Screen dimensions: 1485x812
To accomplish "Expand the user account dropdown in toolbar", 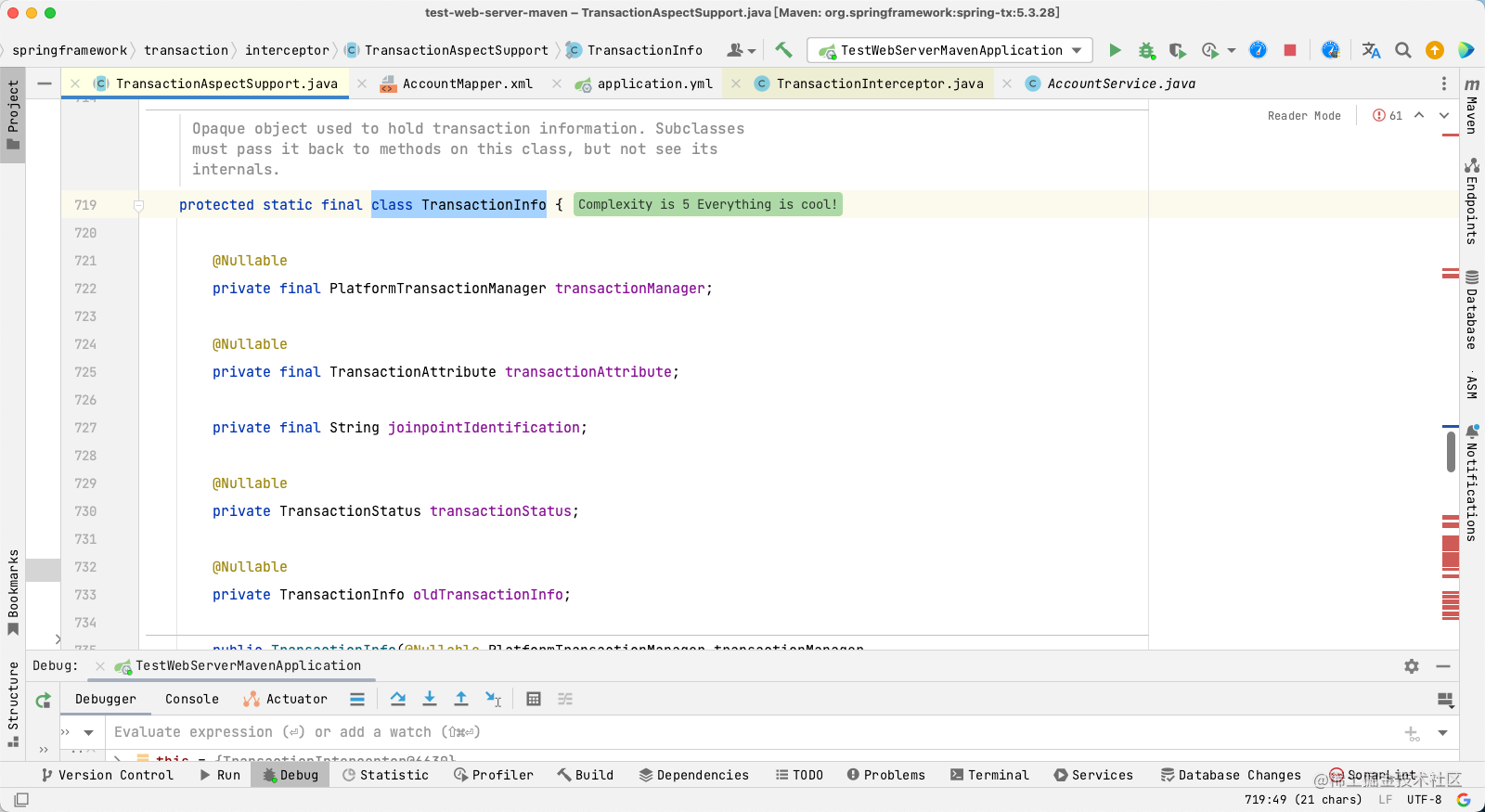I will (742, 50).
